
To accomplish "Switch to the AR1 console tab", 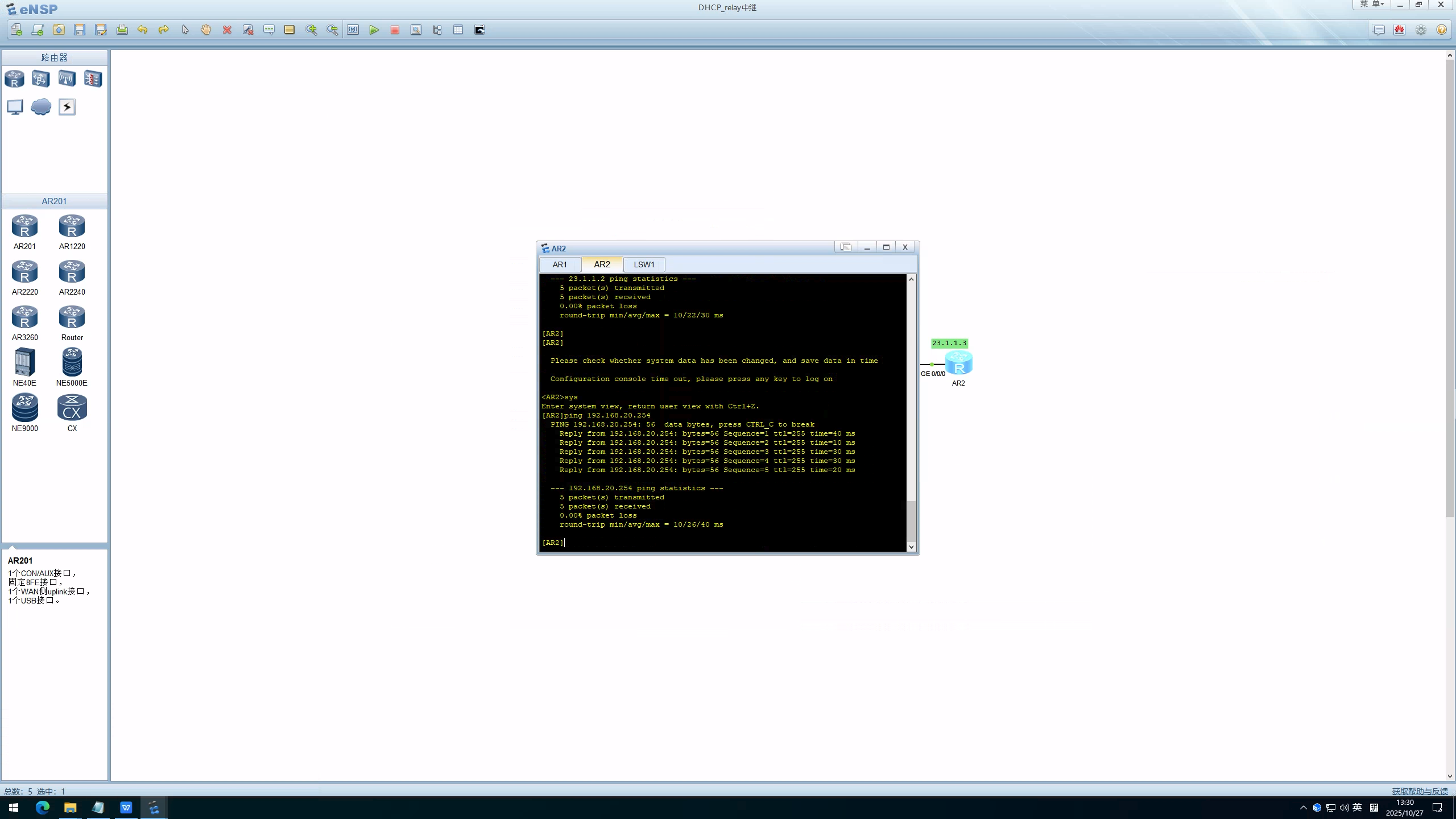I will pyautogui.click(x=560, y=264).
